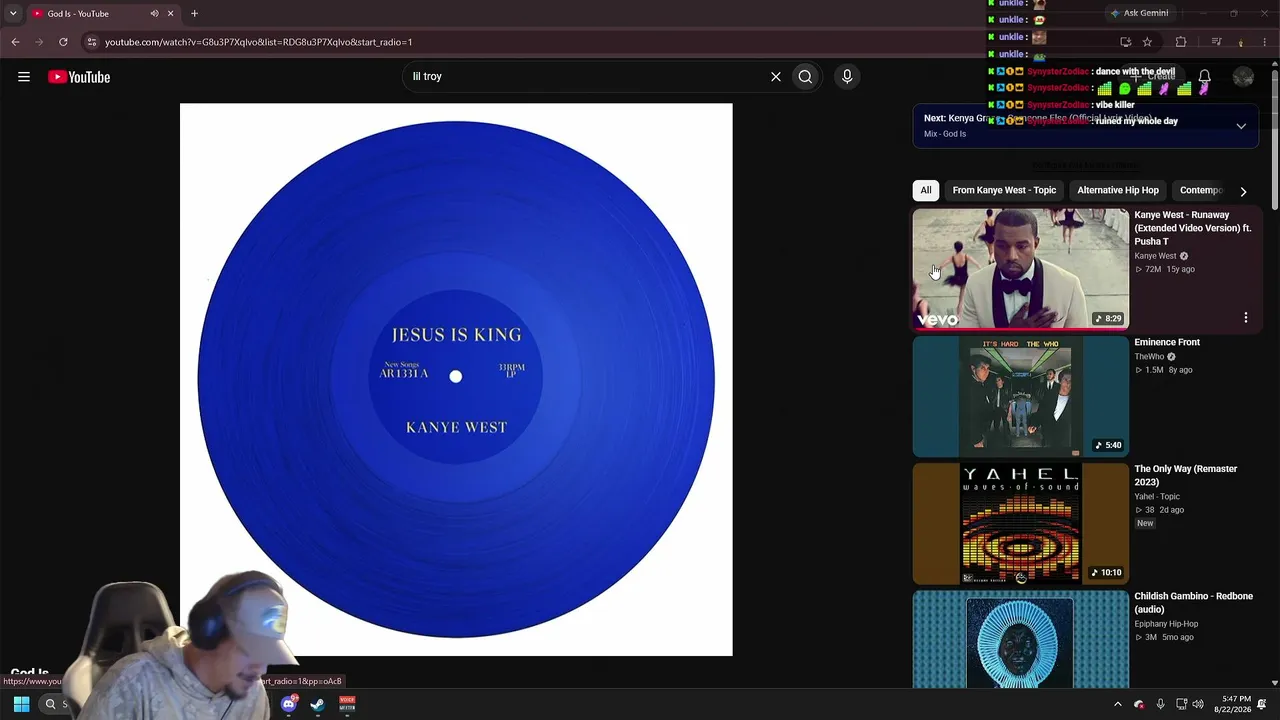Click the browser address bar URL
Image resolution: width=1280 pixels, height=720 pixels.
259,42
